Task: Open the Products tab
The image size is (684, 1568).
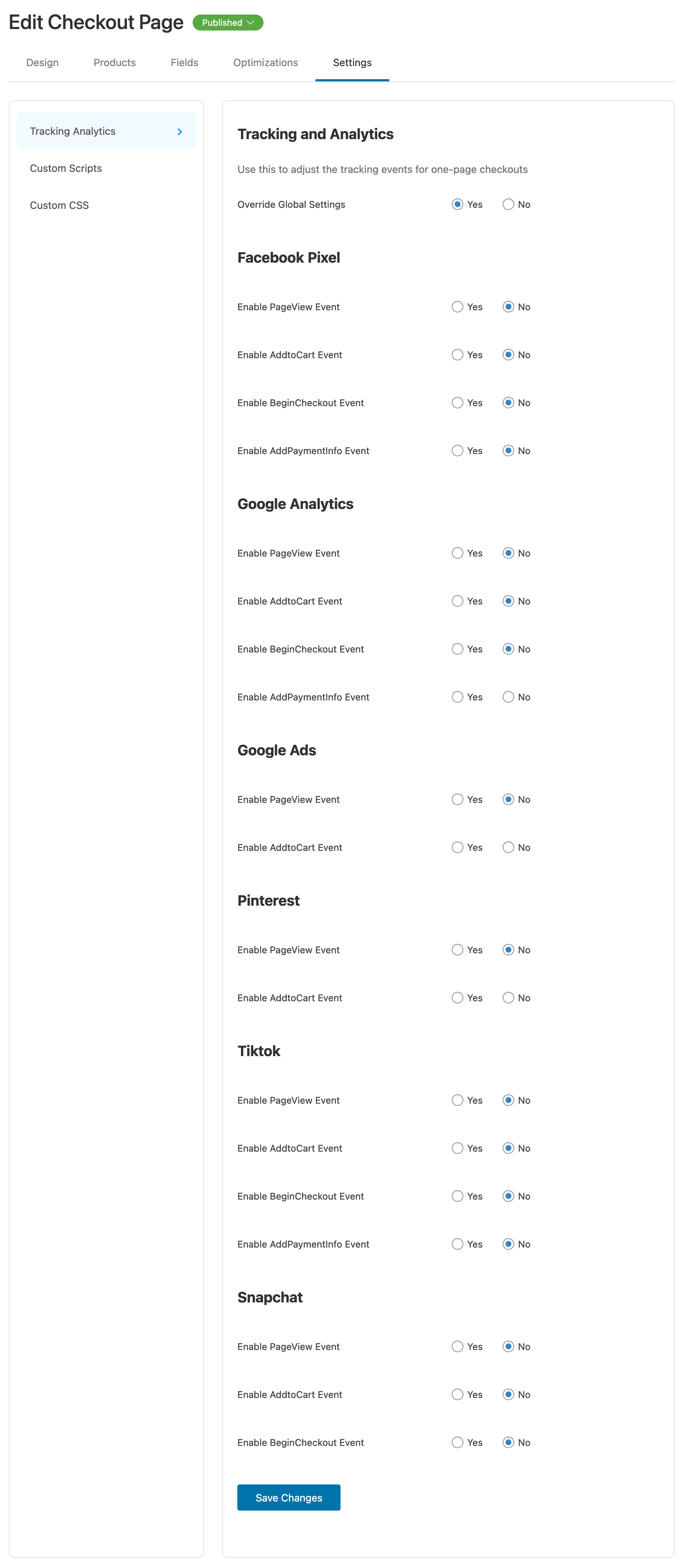Action: (x=114, y=62)
